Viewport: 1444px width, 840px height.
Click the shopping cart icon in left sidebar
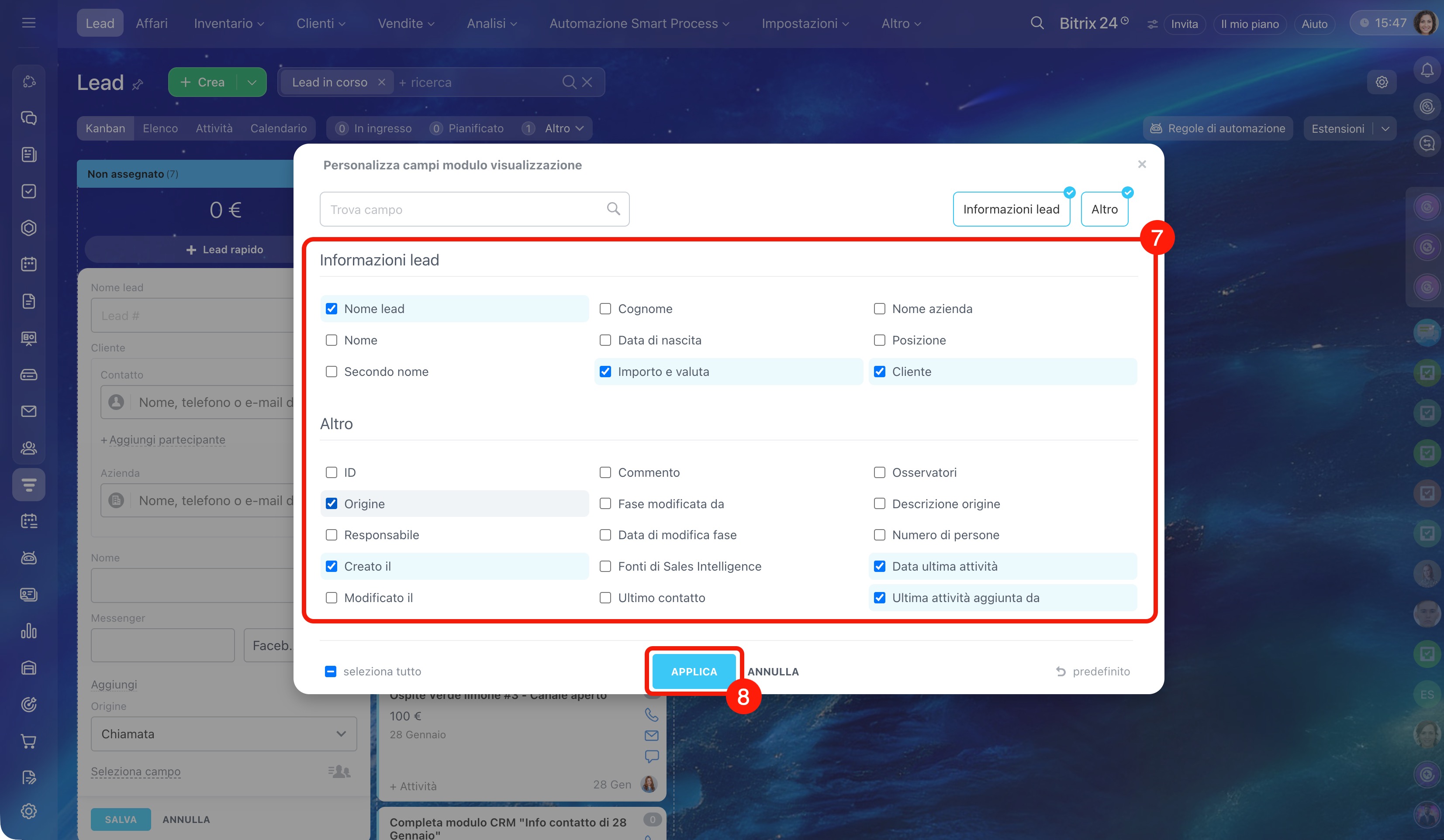(x=29, y=741)
